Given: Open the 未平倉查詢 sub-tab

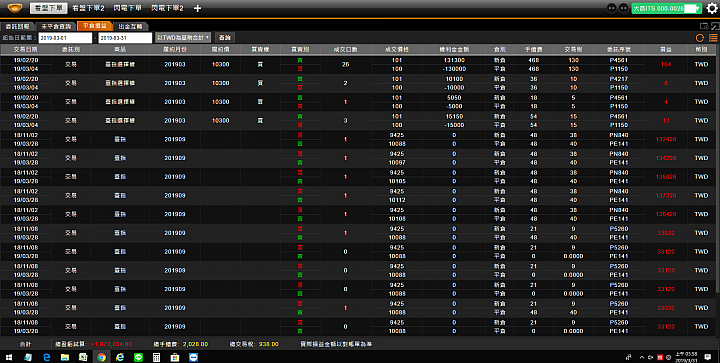Looking at the screenshot, I should click(56, 26).
